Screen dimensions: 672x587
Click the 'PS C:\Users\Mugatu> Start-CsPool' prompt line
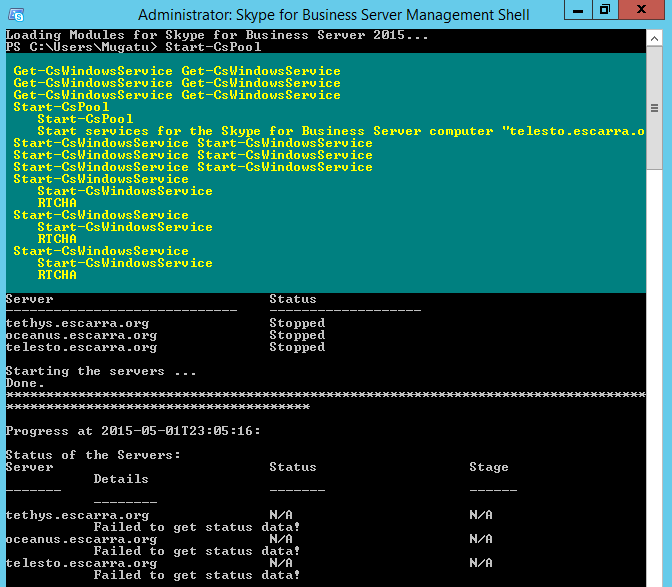[133, 47]
